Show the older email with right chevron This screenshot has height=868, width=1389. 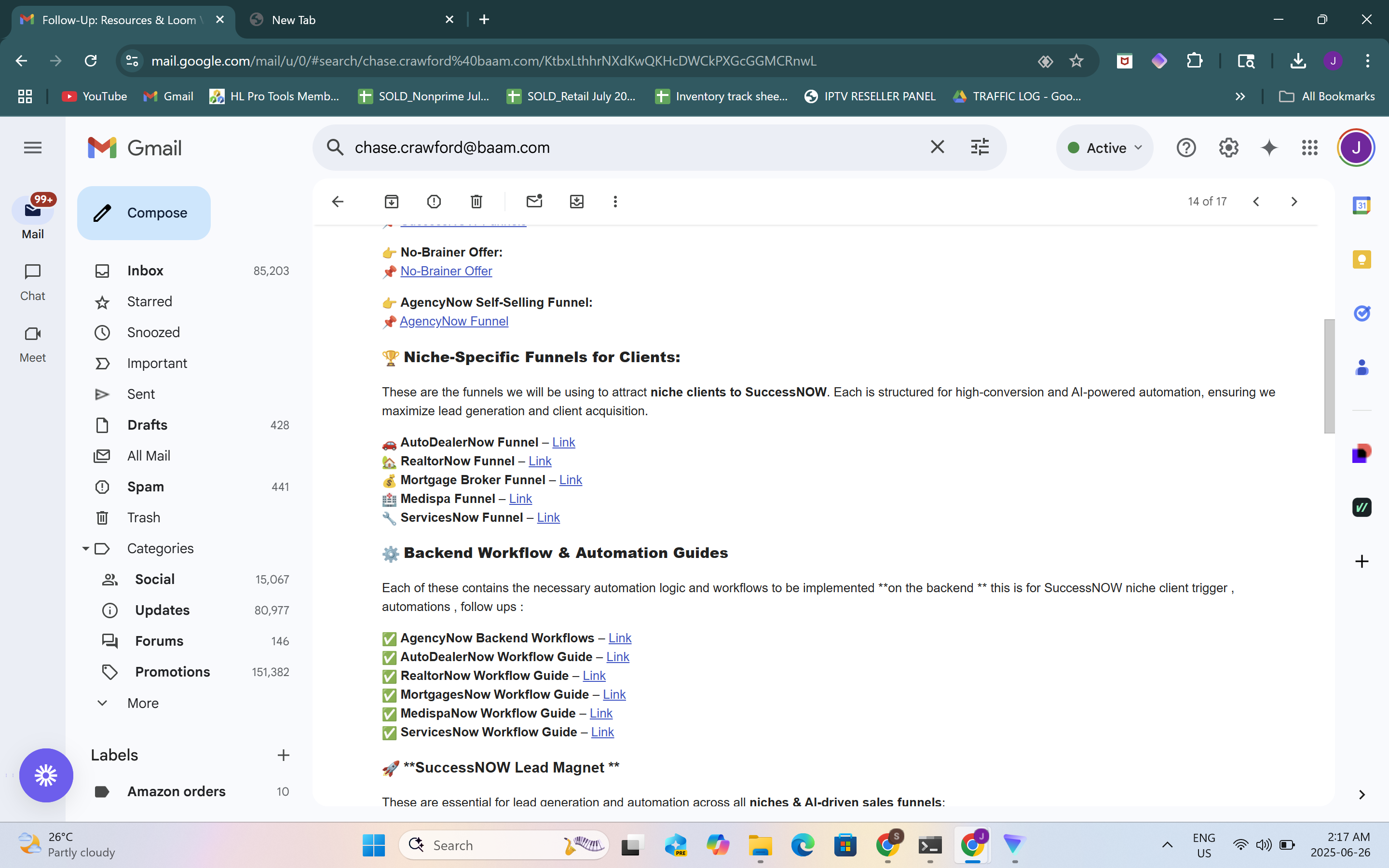[x=1294, y=202]
